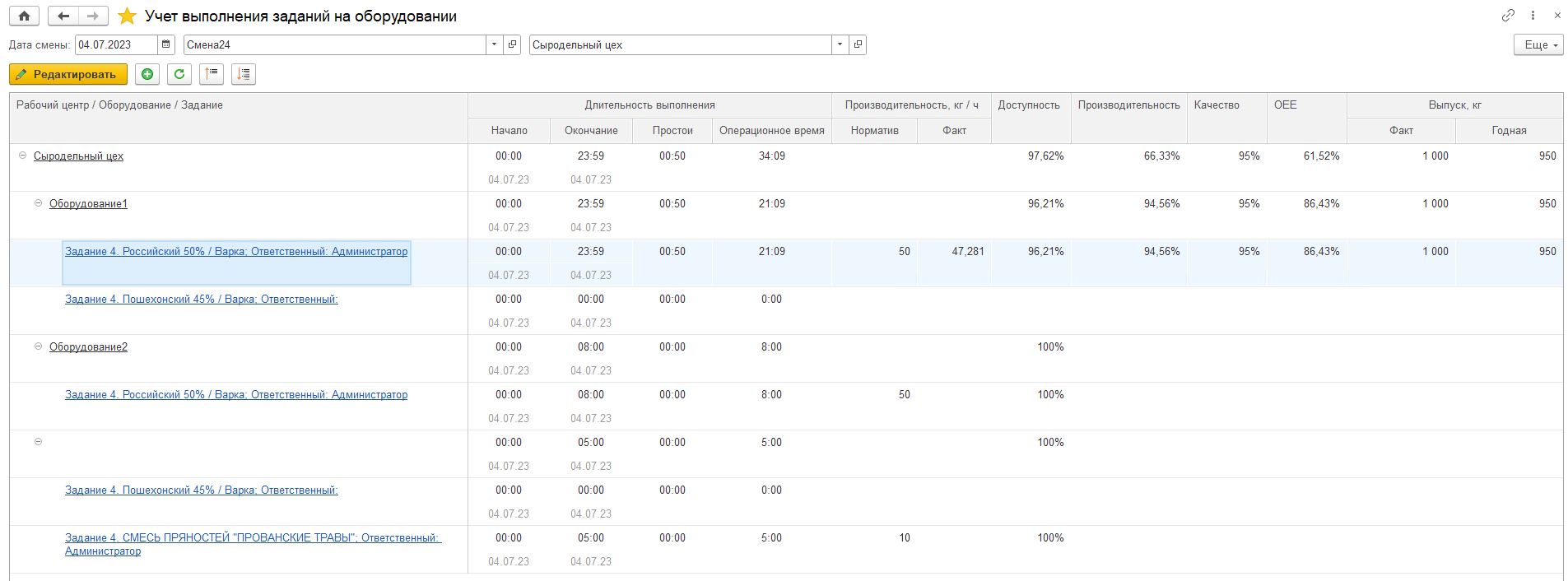Collapse the Оборудование2 tree node
This screenshot has height=581, width=1568.
[38, 346]
